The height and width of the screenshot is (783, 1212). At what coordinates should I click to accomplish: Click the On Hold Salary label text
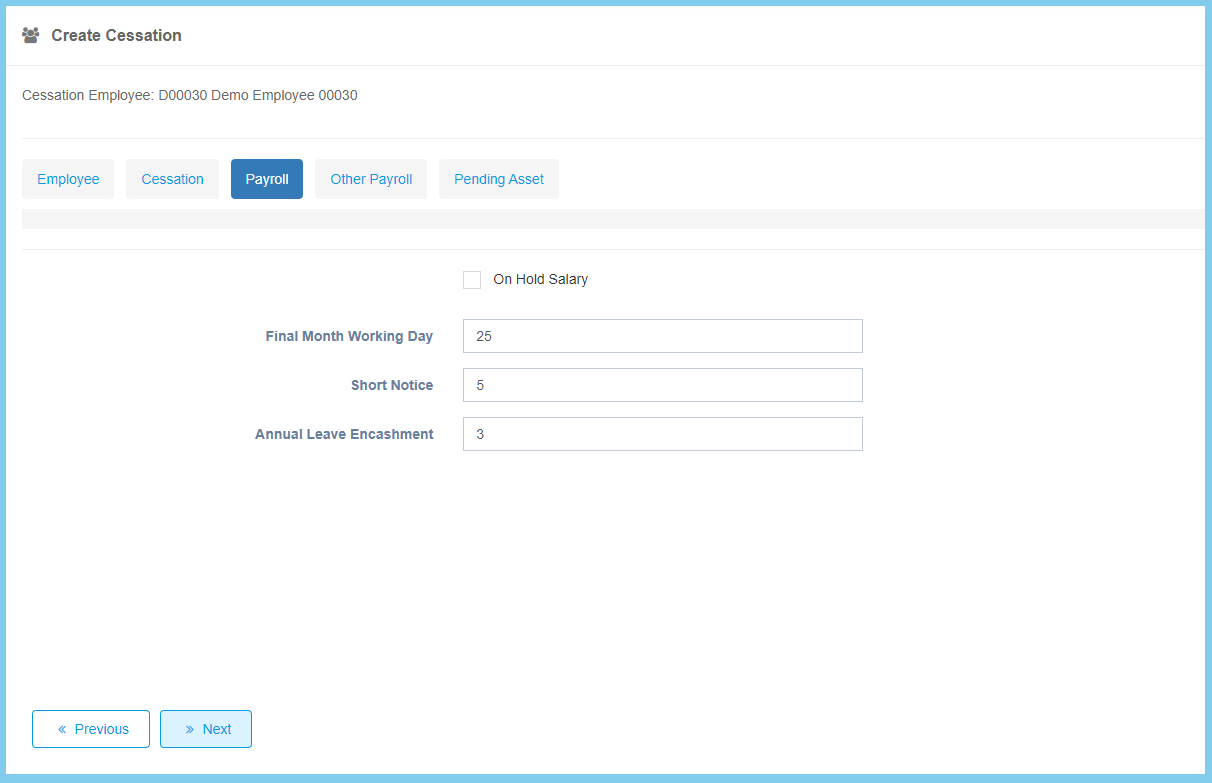(540, 280)
